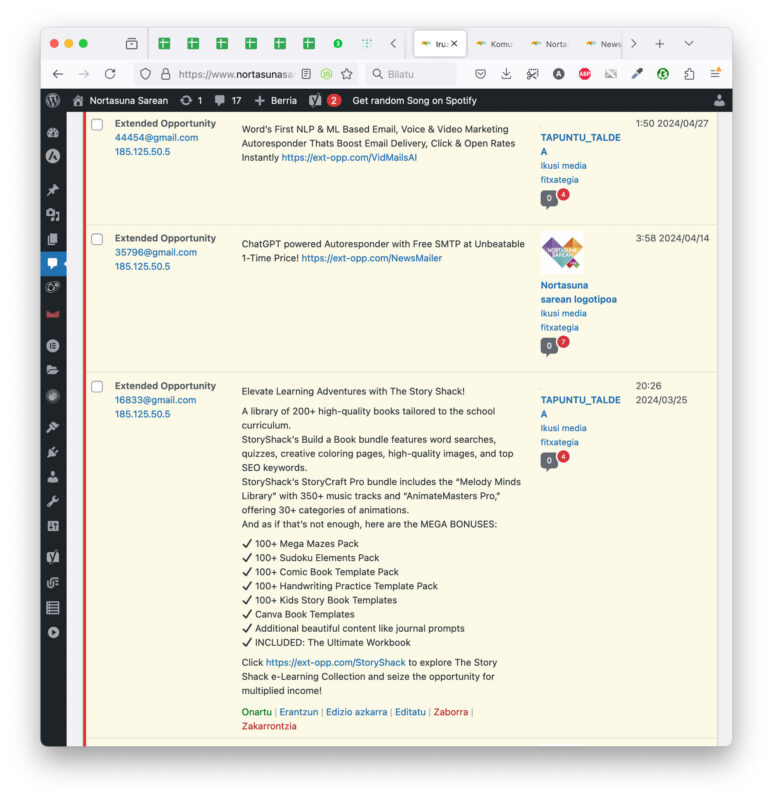Mark the comment as spam with Zaborra
Image resolution: width=773 pixels, height=800 pixels.
point(451,712)
